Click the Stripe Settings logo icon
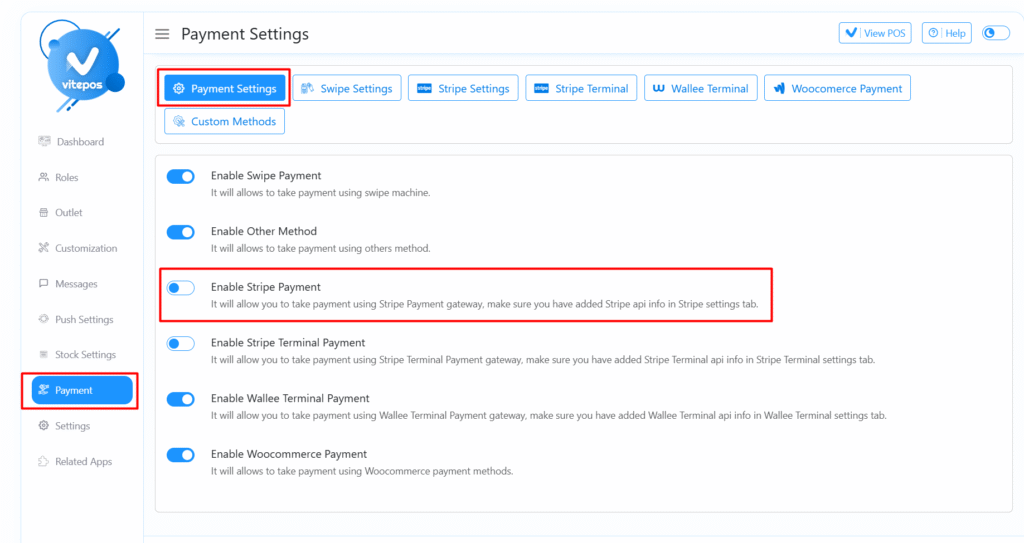Viewport: 1024px width, 543px height. (424, 88)
